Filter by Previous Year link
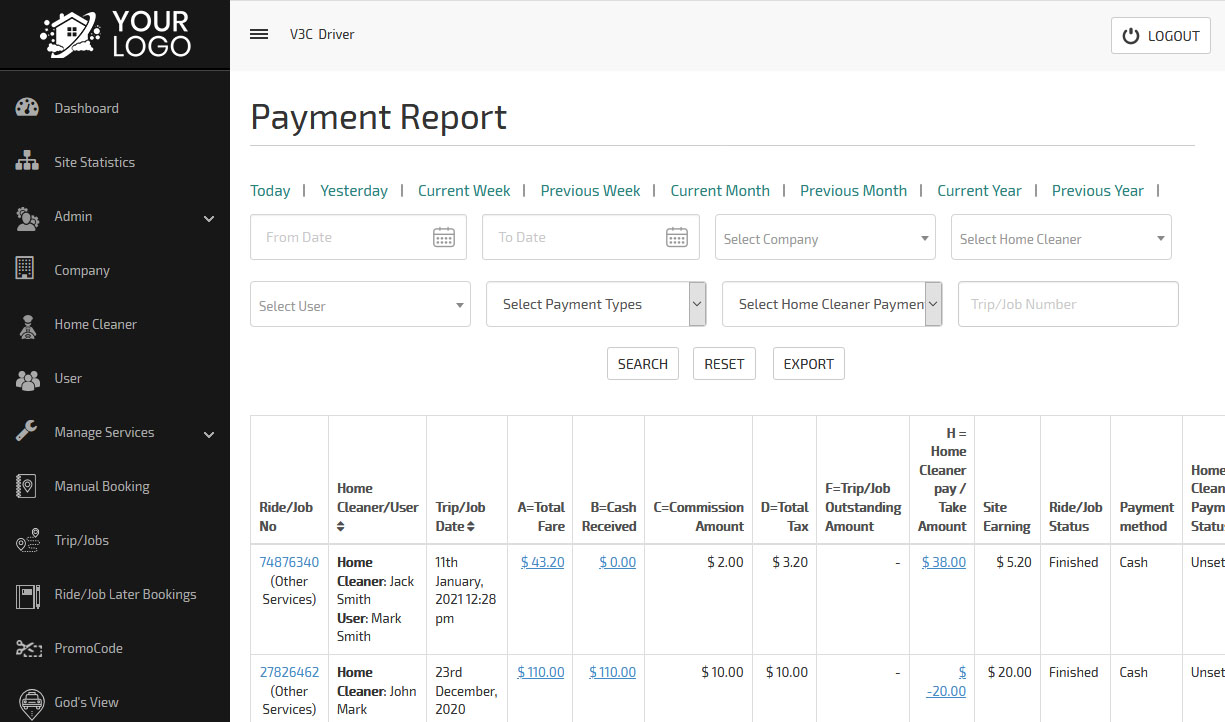 1097,191
